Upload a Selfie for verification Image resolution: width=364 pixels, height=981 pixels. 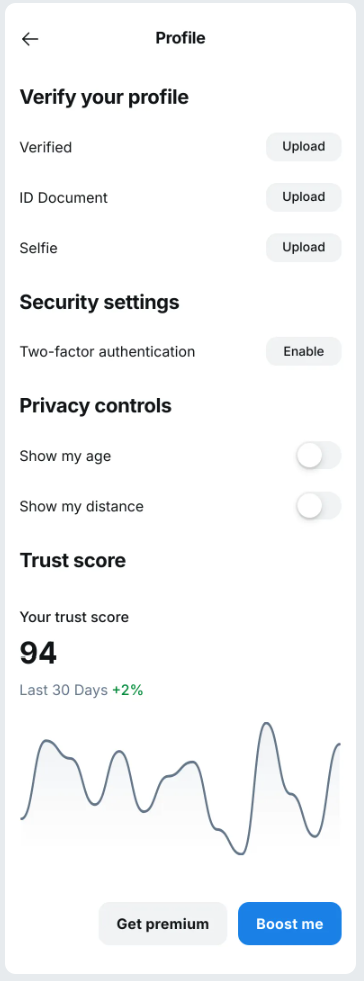[303, 247]
